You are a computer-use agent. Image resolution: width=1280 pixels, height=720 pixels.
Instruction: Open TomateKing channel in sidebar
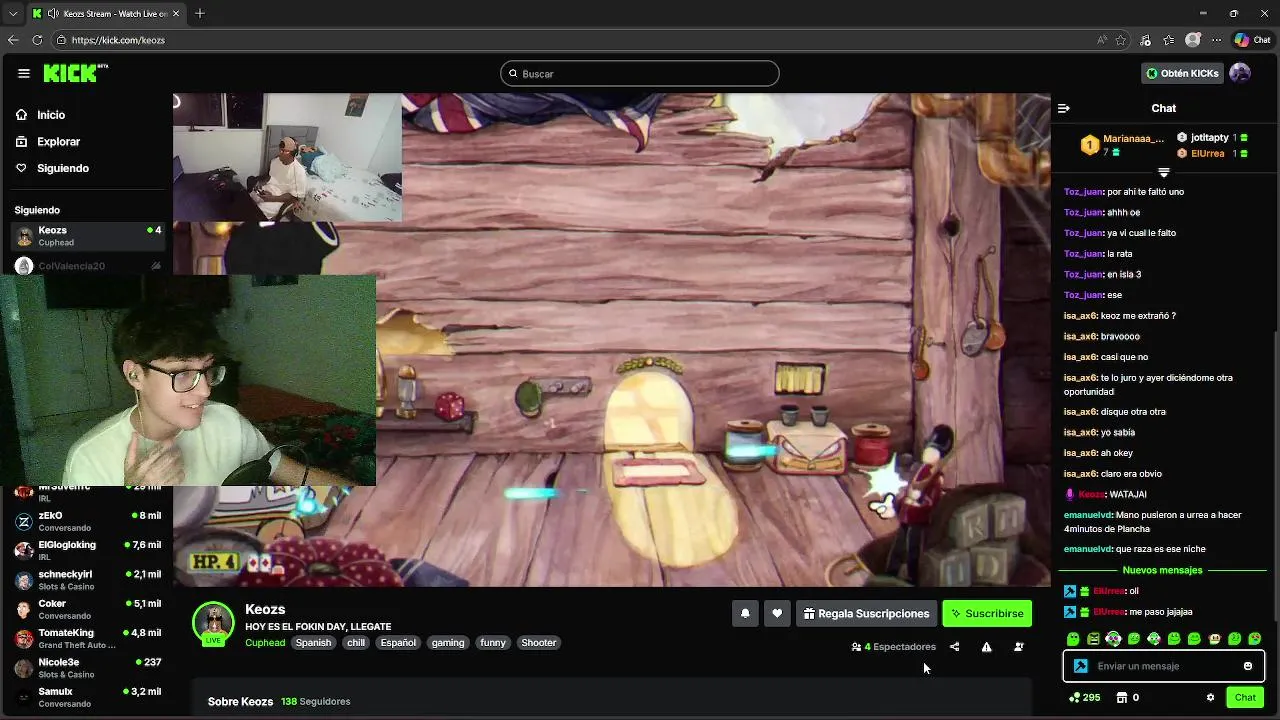[x=88, y=638]
